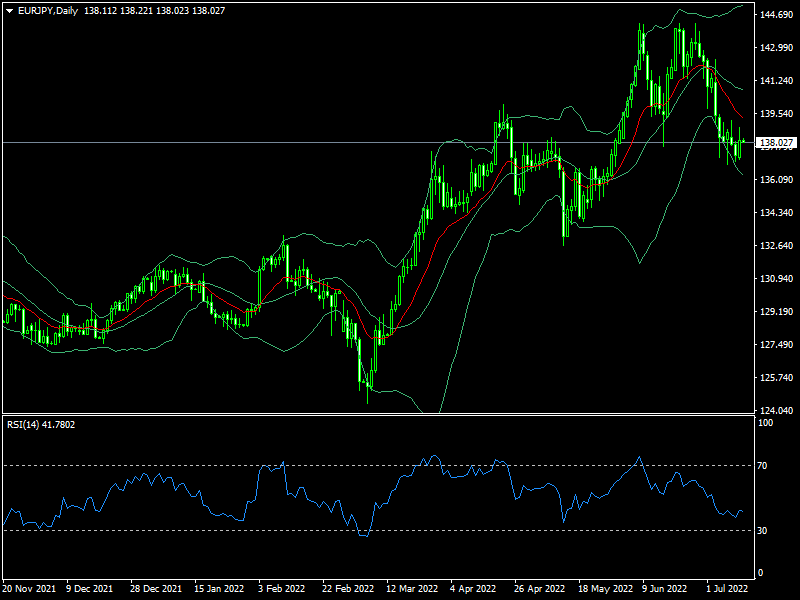Click the 22 Feb 2022 date label
Viewport: 800px width, 600px height.
pyautogui.click(x=348, y=588)
